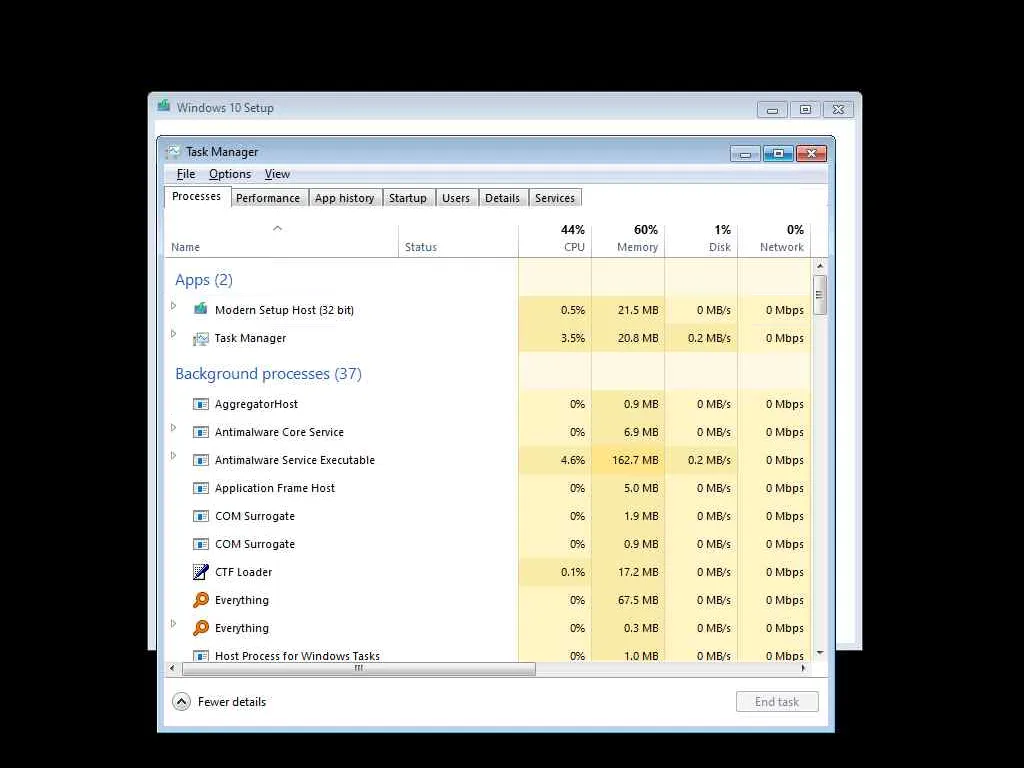Select the Processes tab
This screenshot has width=1024, height=768.
(197, 197)
